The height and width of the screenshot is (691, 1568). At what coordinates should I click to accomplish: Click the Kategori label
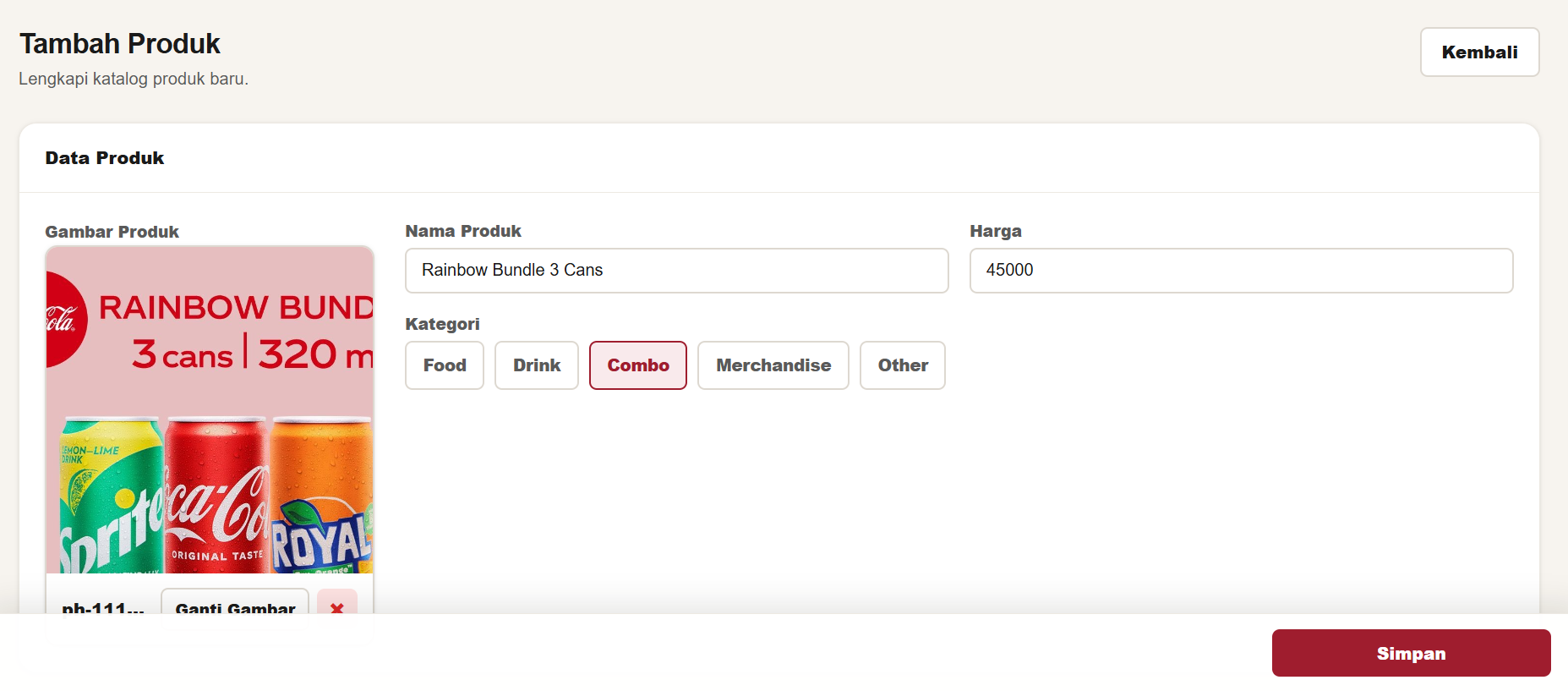click(442, 324)
